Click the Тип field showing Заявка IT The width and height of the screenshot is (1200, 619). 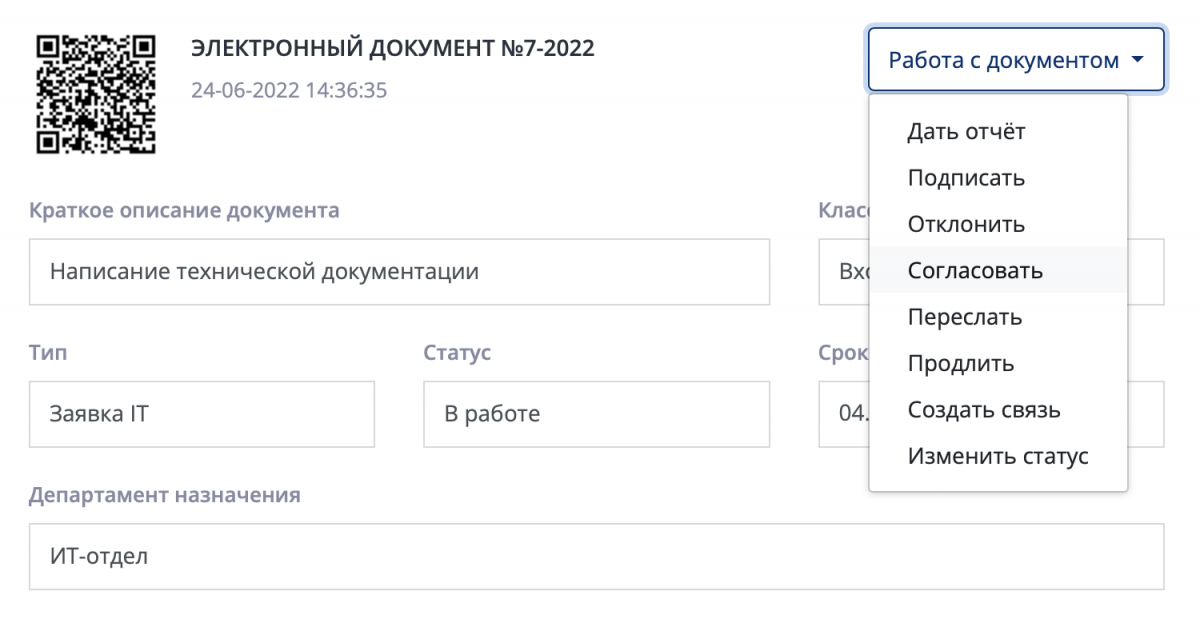[201, 414]
